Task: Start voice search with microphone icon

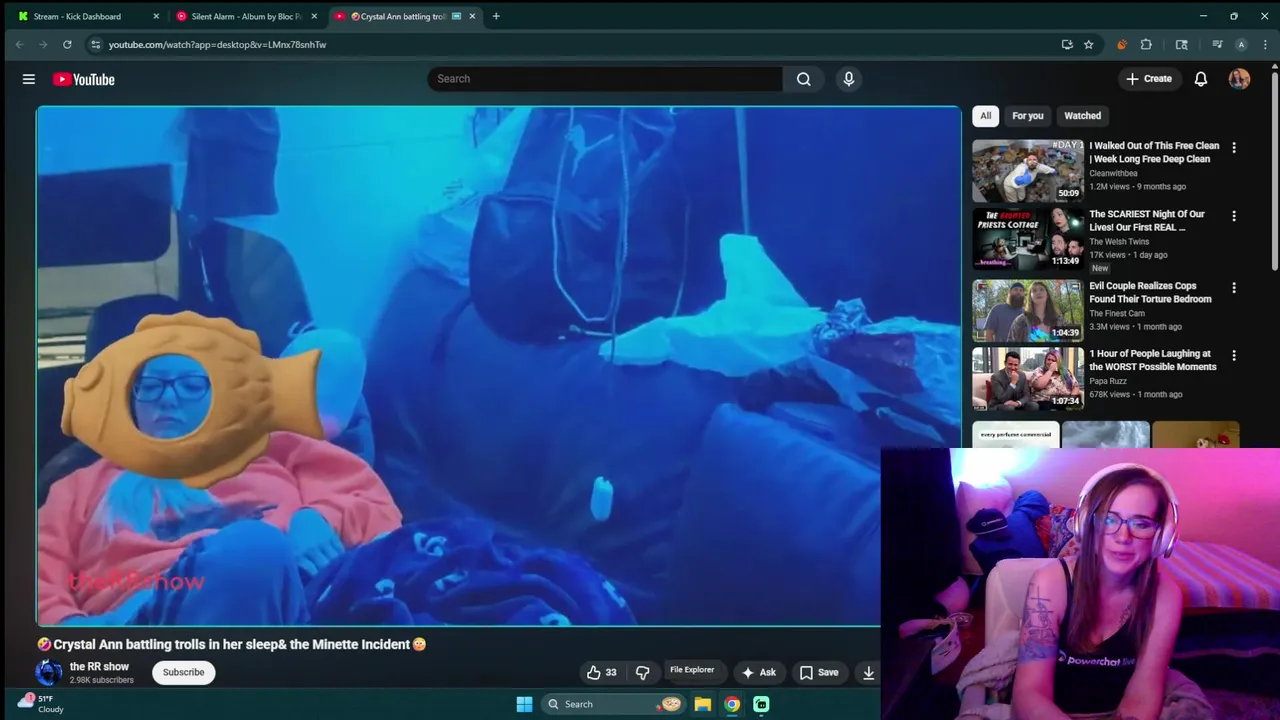Action: click(849, 79)
